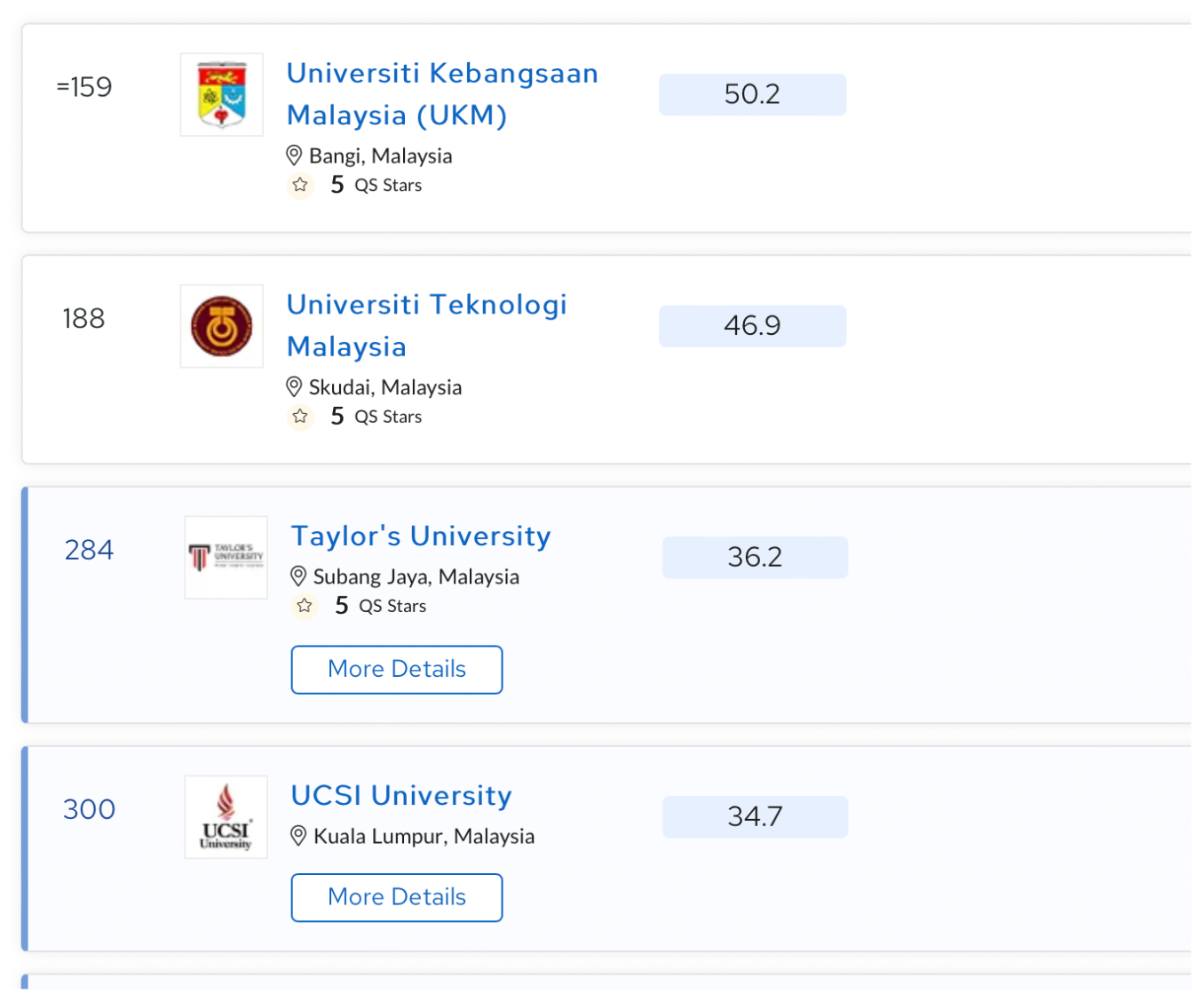Click the 34.7 overall score badge
This screenshot has width=1204, height=1002.
[755, 816]
